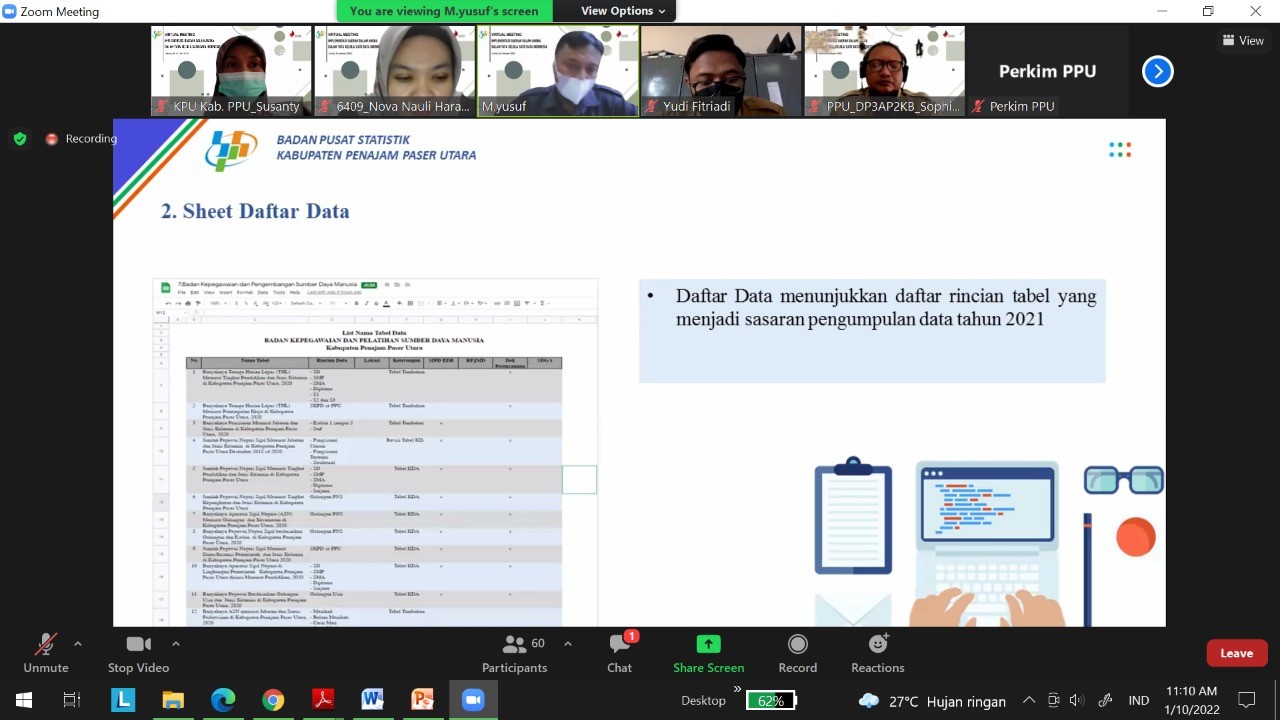Expand the participants arrow next to 60

tap(568, 644)
